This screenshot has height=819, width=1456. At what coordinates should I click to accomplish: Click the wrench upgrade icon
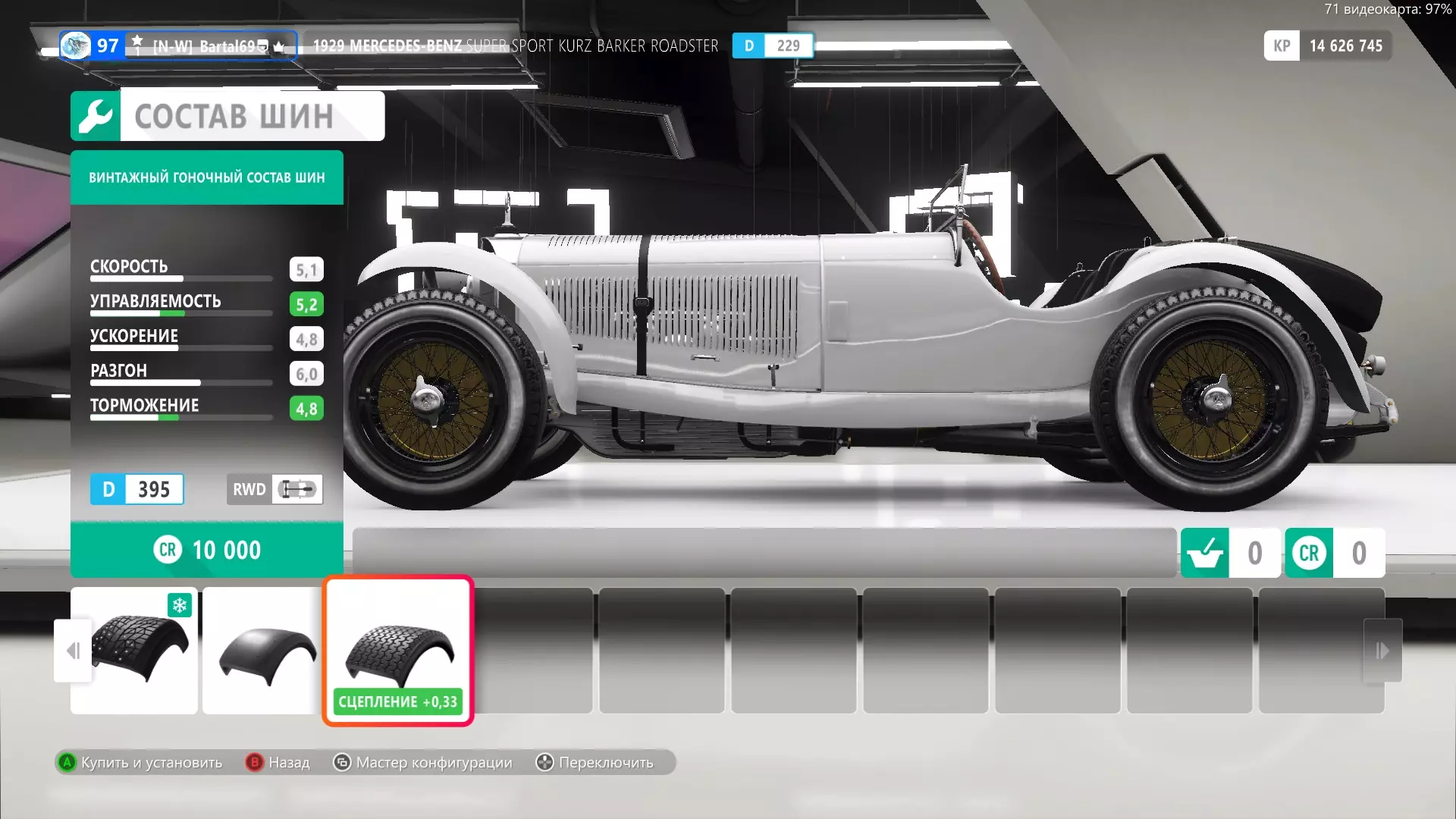[x=96, y=116]
